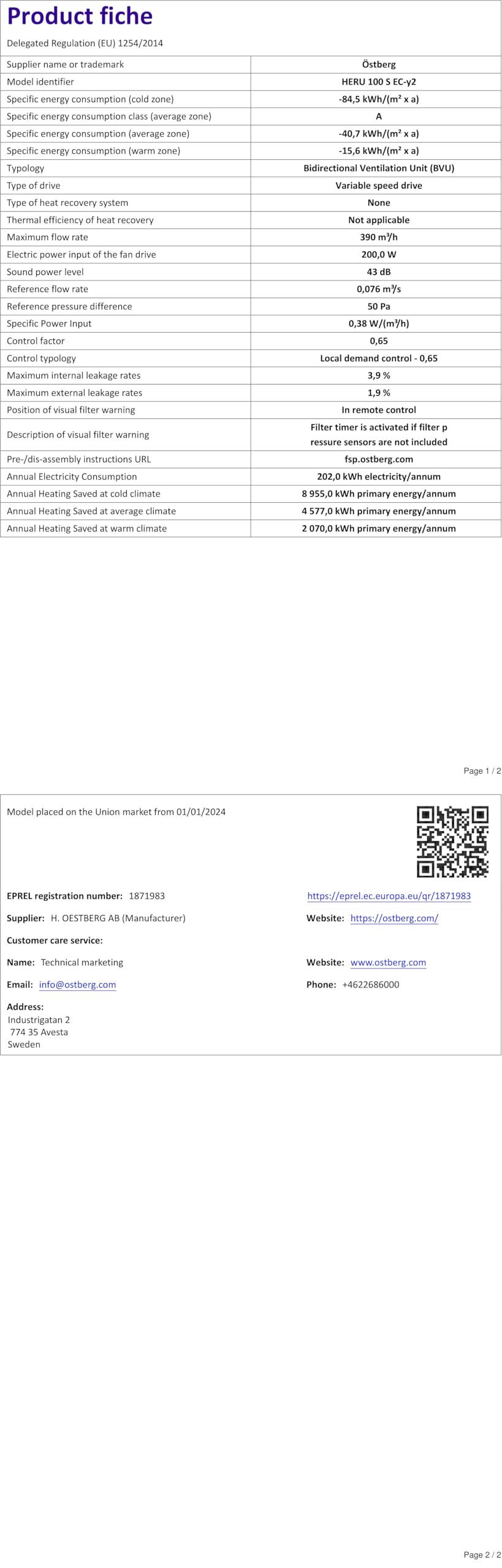Screen dimensions: 502x1568
Task: Click the 'Typology' row label
Action: 25,168
